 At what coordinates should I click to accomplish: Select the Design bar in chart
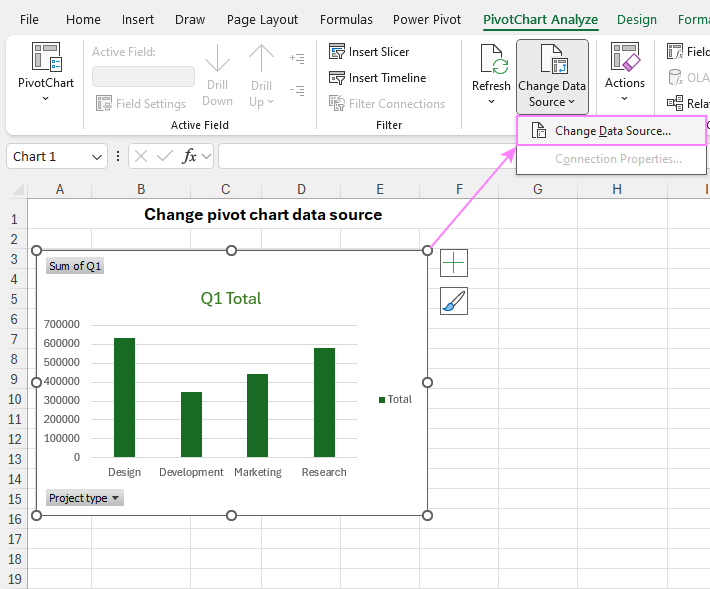tap(124, 397)
